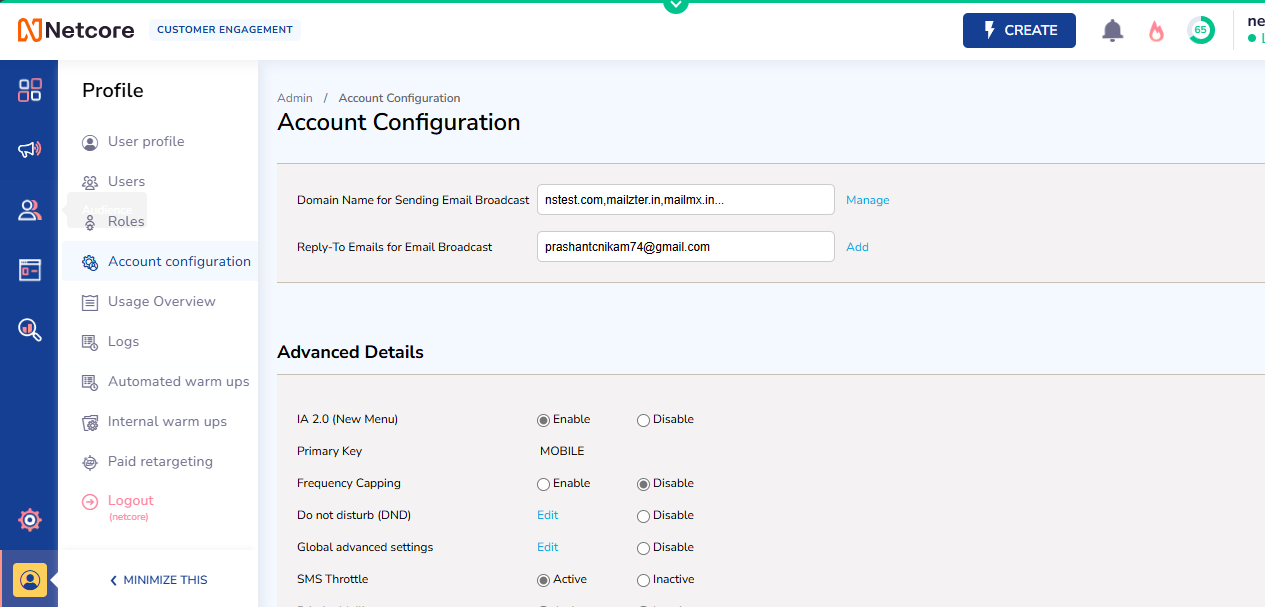This screenshot has height=607, width=1265.
Task: Select Inactive for SMS Throttle
Action: 643,580
